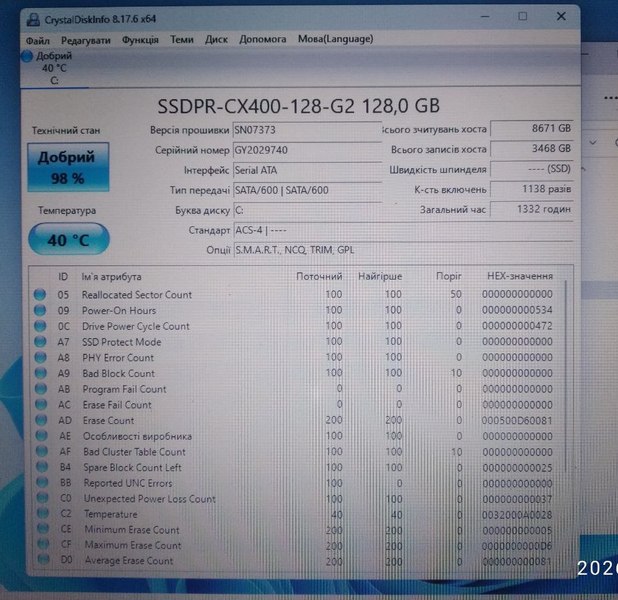The width and height of the screenshot is (618, 600).
Task: Click status circle beside Bad Block Count
Action: [x=40, y=373]
